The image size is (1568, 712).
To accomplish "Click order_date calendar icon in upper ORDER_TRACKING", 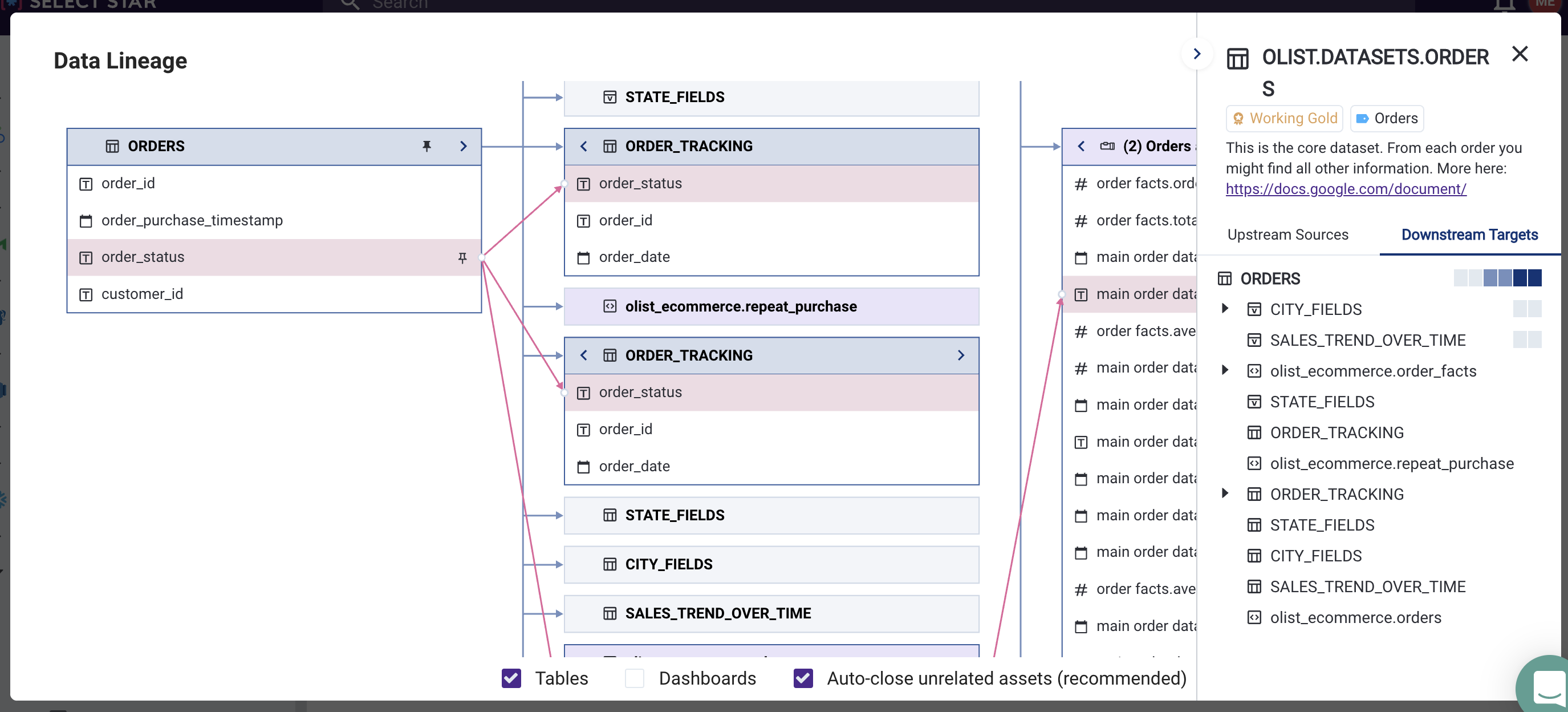I will pos(583,258).
